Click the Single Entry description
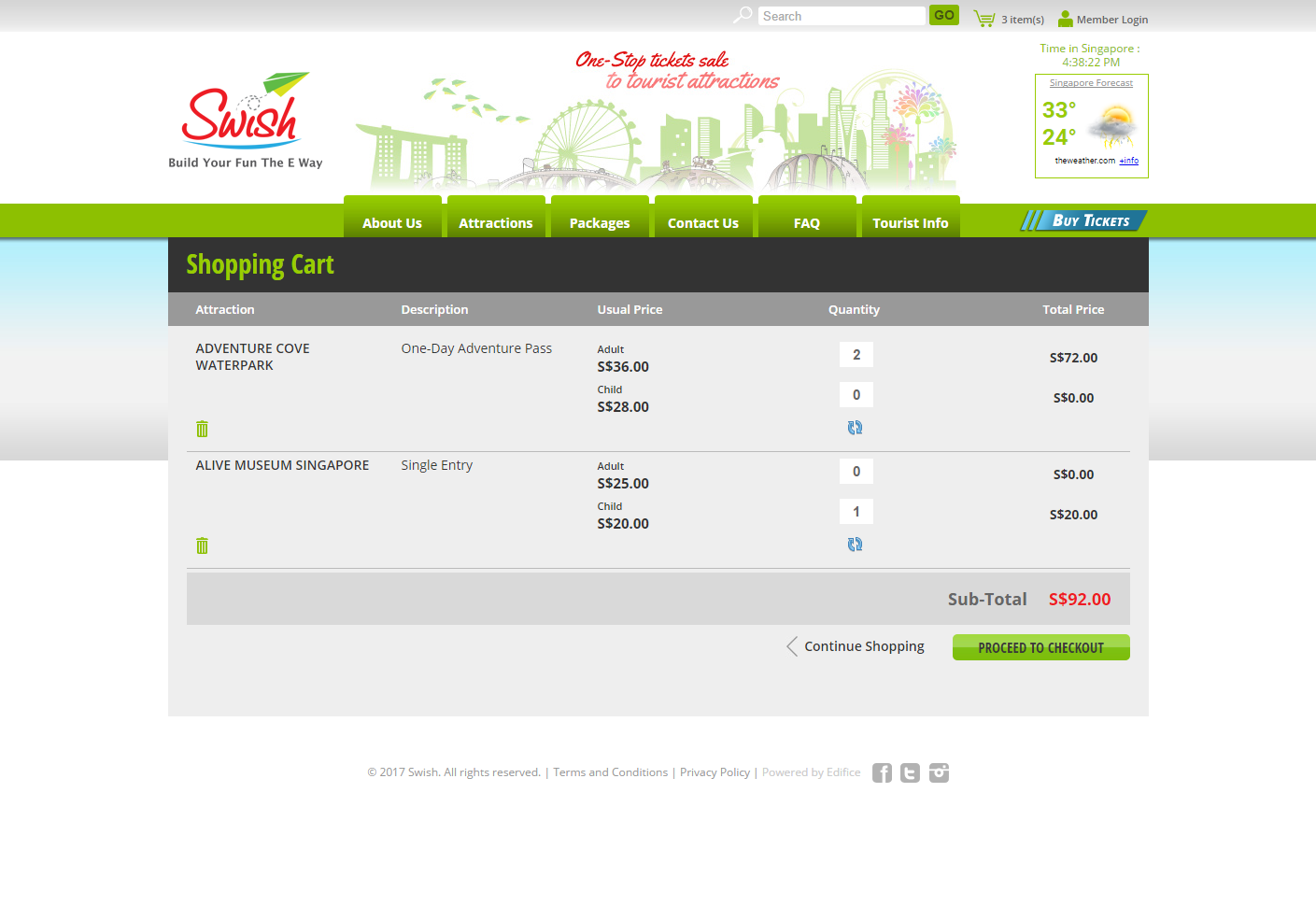 pos(437,465)
